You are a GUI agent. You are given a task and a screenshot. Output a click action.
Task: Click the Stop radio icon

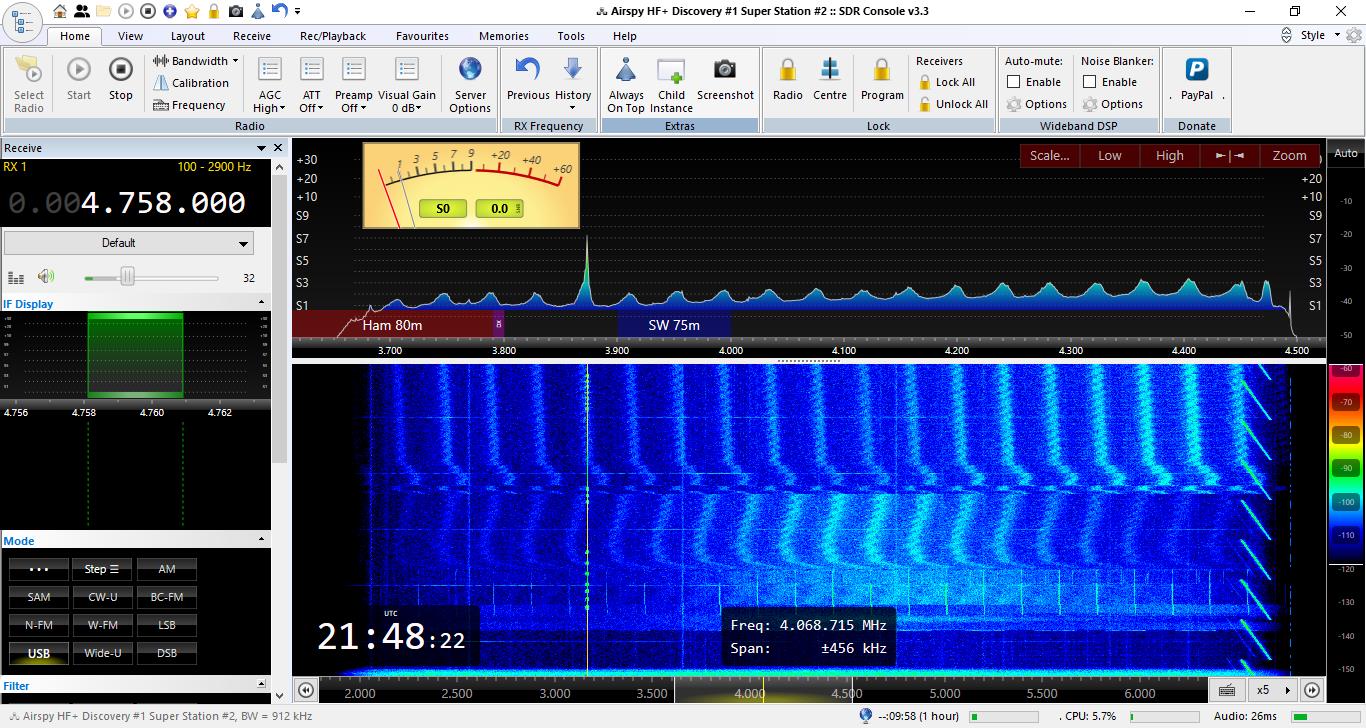click(120, 70)
